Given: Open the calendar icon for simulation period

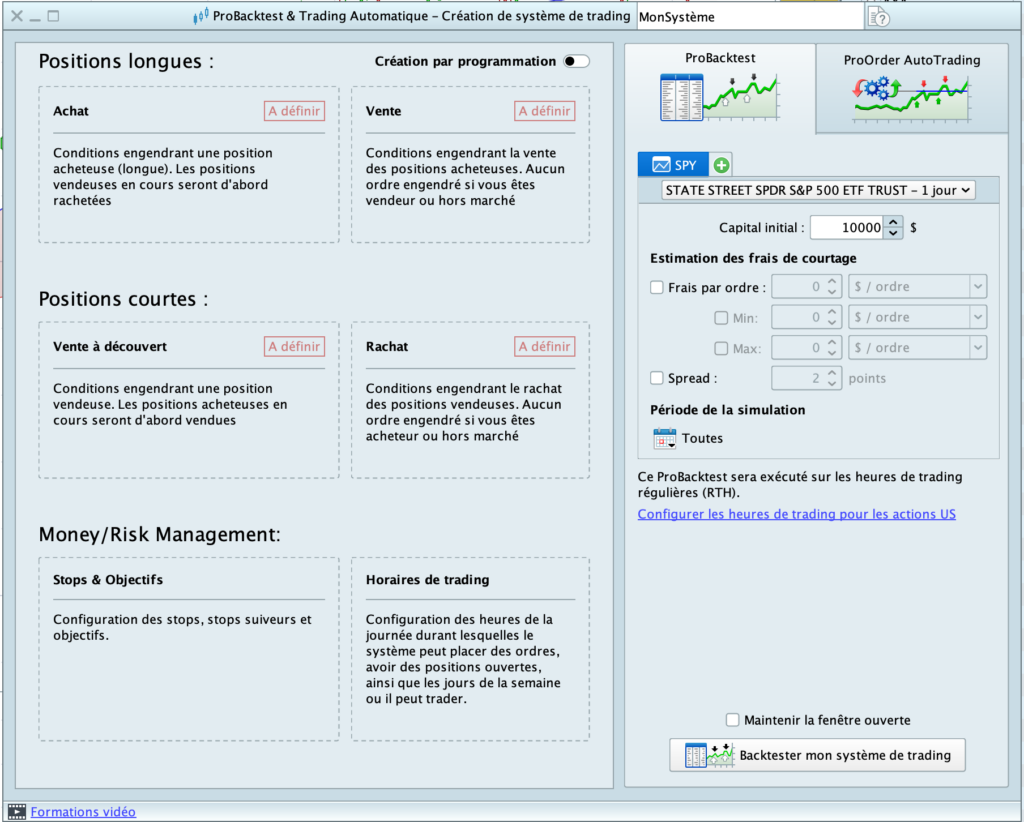Looking at the screenshot, I should pos(665,438).
